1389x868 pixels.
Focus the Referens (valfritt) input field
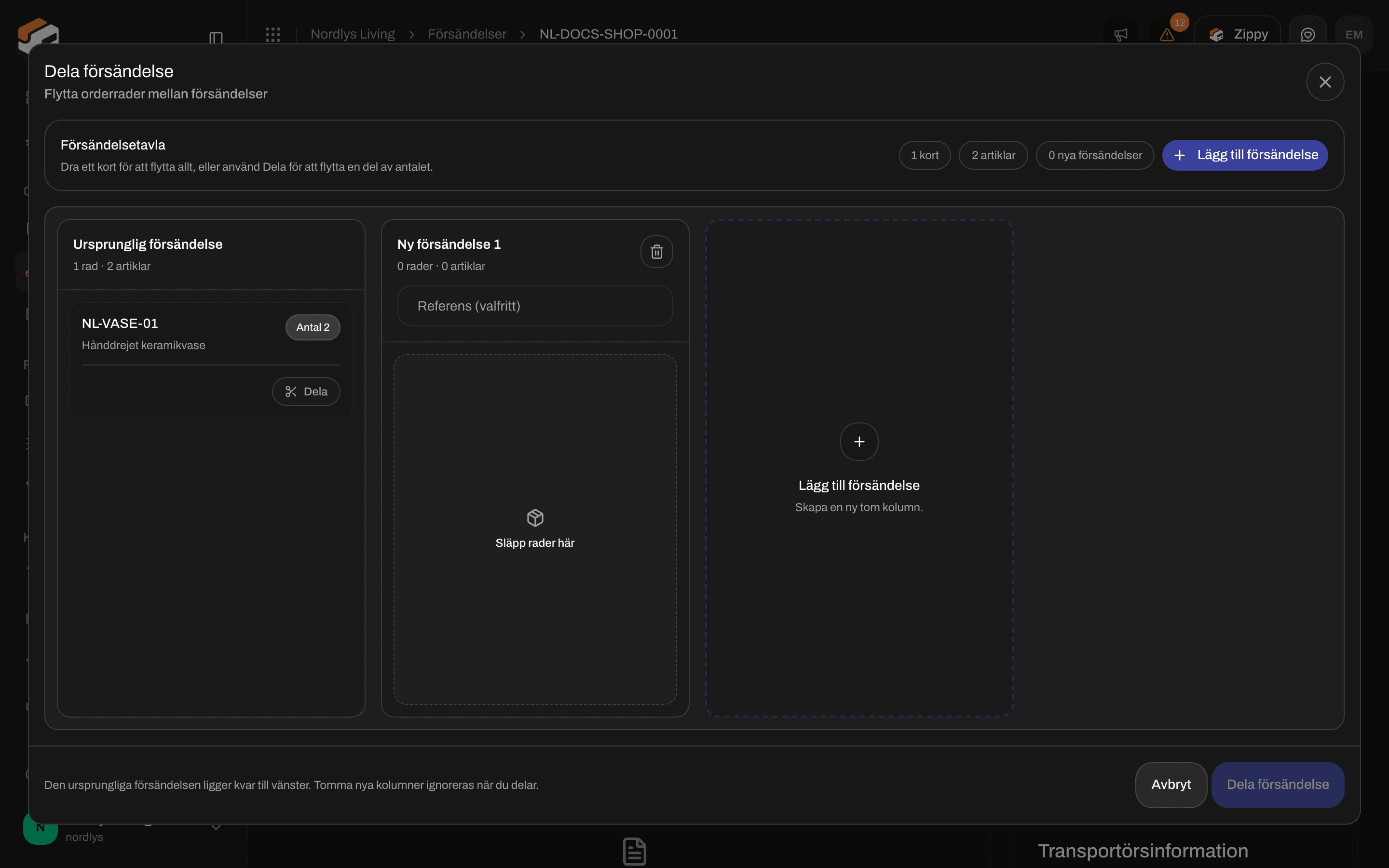535,306
